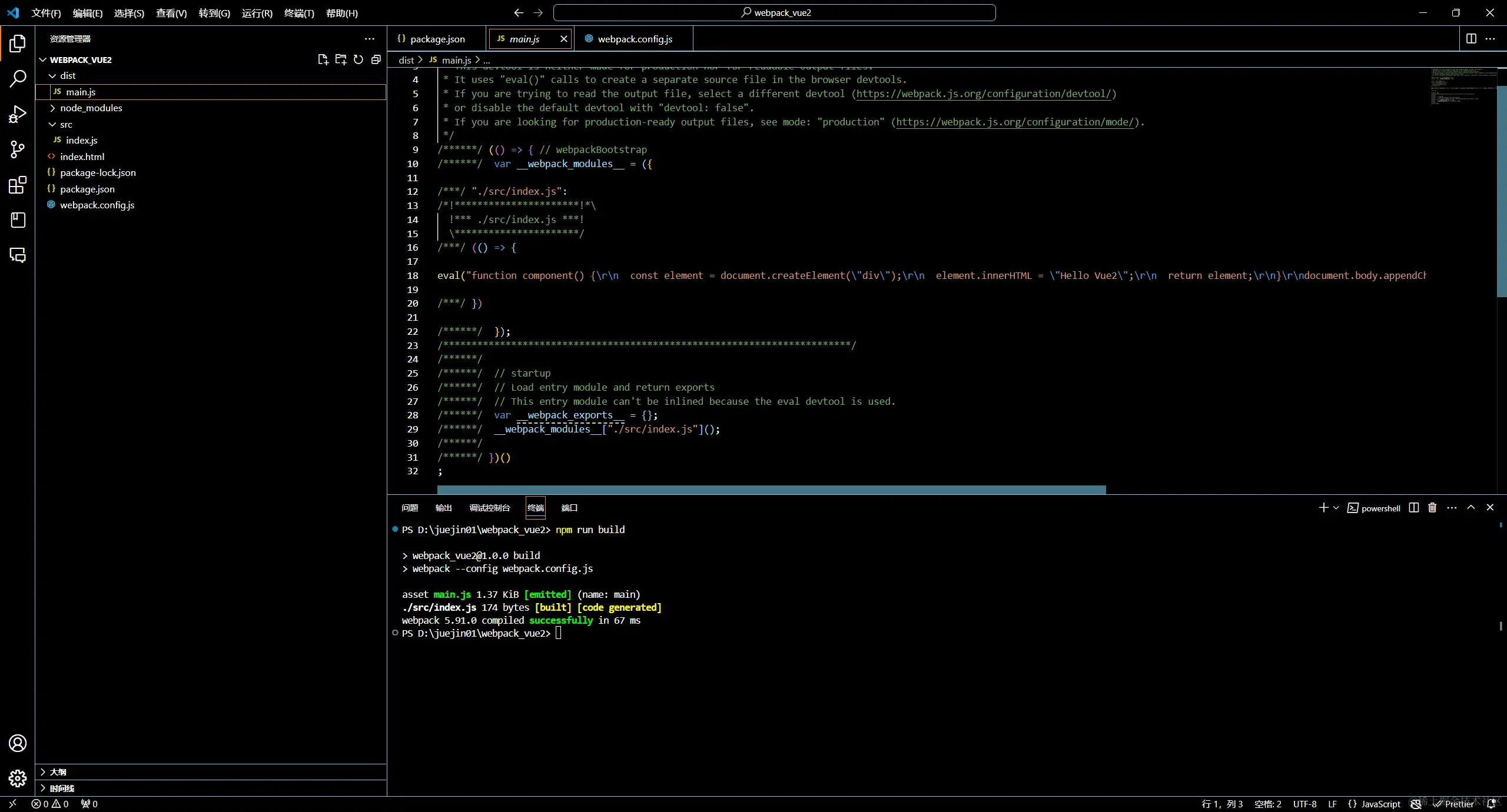Collapse the dist folder
This screenshot has width=1507, height=812.
(x=67, y=76)
